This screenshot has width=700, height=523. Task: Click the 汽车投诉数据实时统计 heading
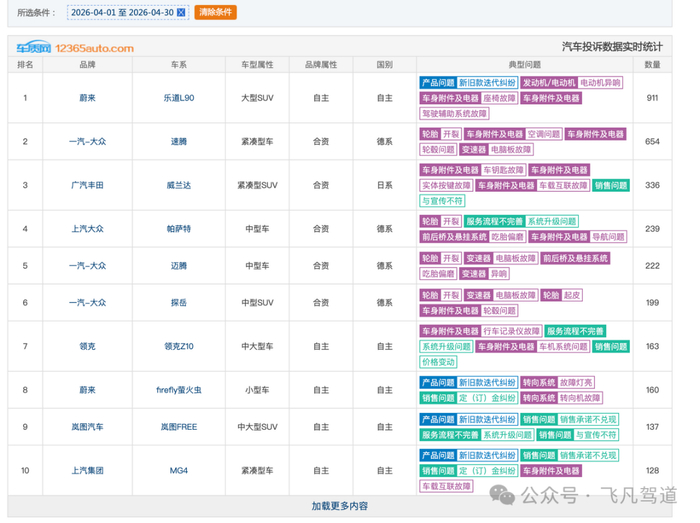coord(612,47)
